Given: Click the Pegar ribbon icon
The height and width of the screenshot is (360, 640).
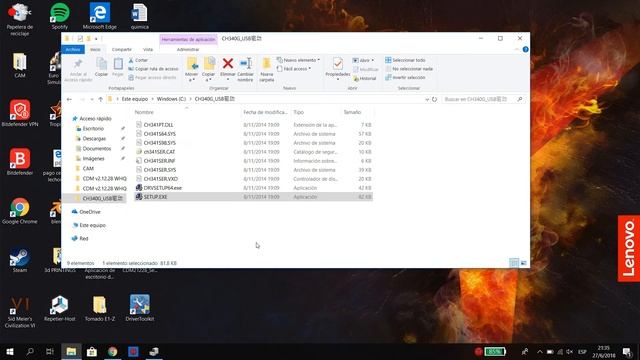Looking at the screenshot, I should coord(118,64).
